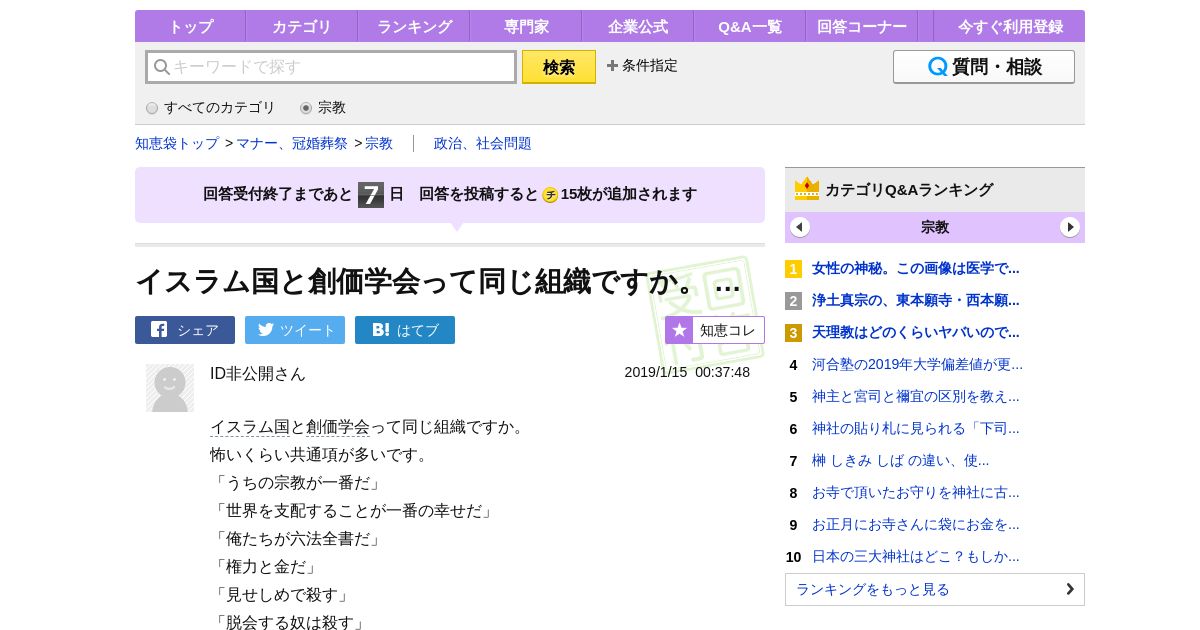Click the yellow 検索 button
The height and width of the screenshot is (630, 1200).
(559, 67)
